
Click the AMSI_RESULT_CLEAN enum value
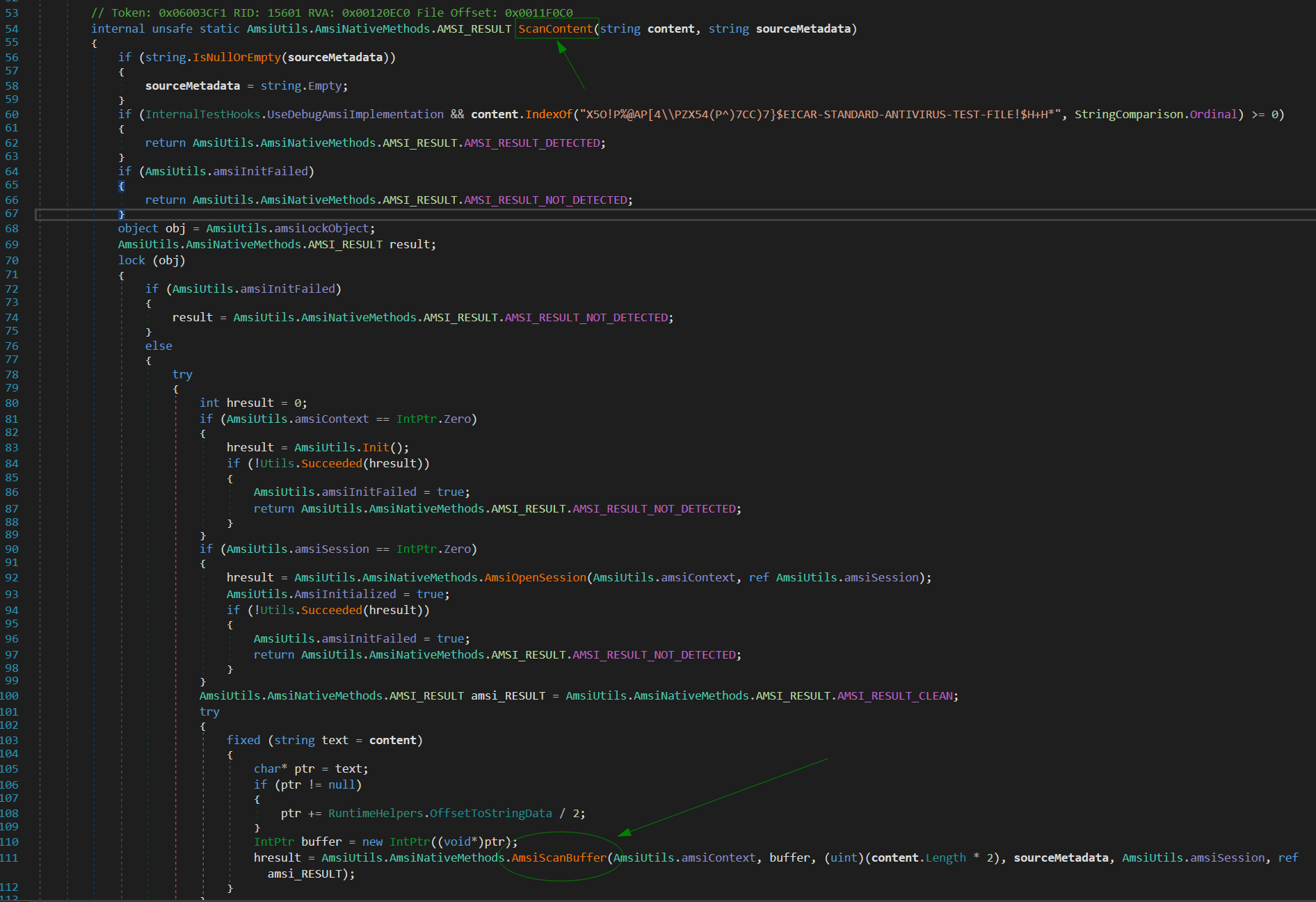pos(897,695)
